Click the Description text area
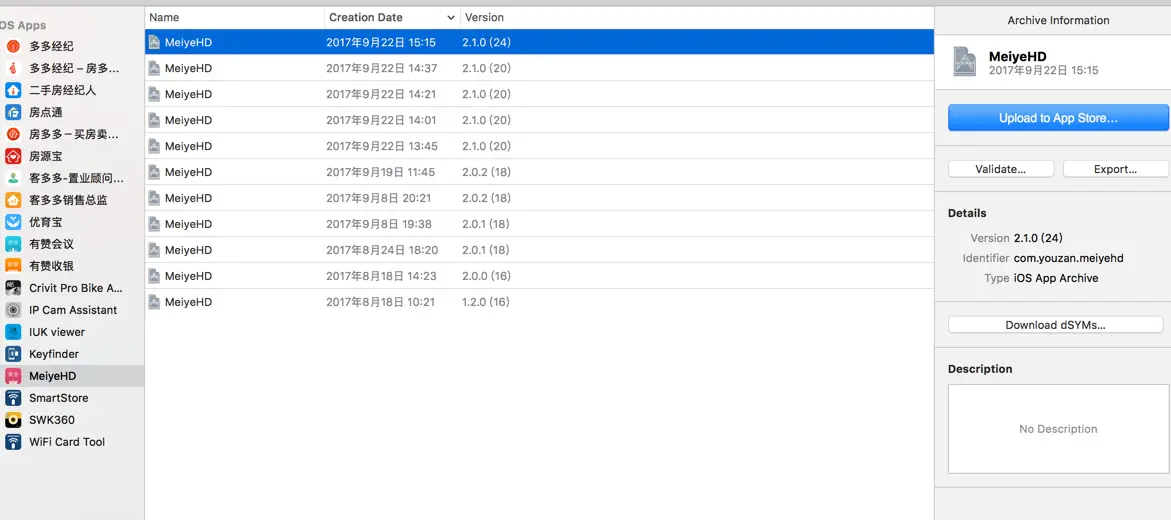The height and width of the screenshot is (520, 1171). 1058,429
